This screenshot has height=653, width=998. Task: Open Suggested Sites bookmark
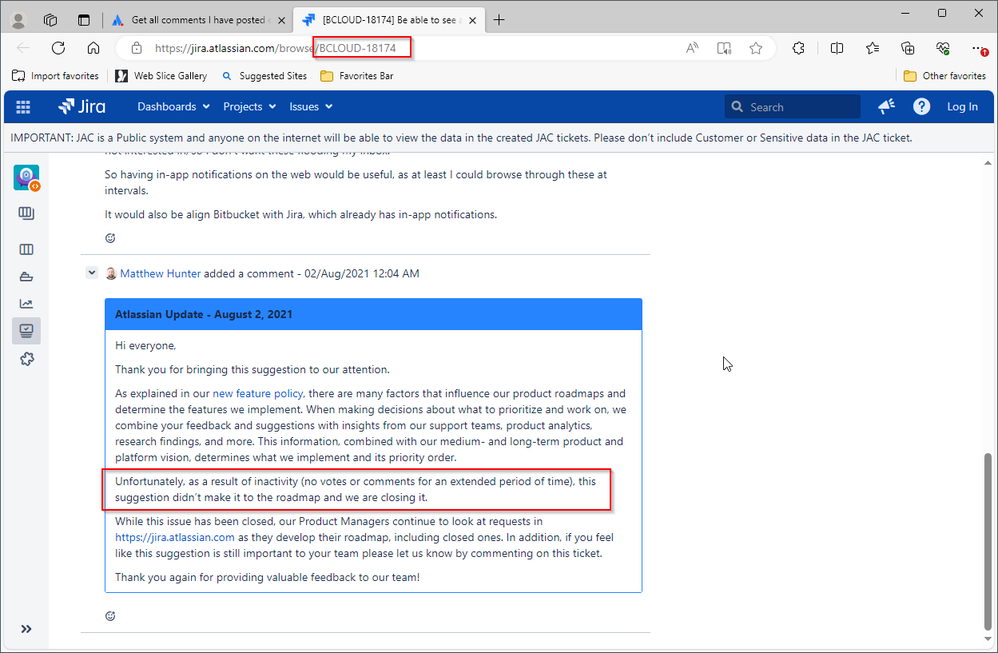pos(264,76)
